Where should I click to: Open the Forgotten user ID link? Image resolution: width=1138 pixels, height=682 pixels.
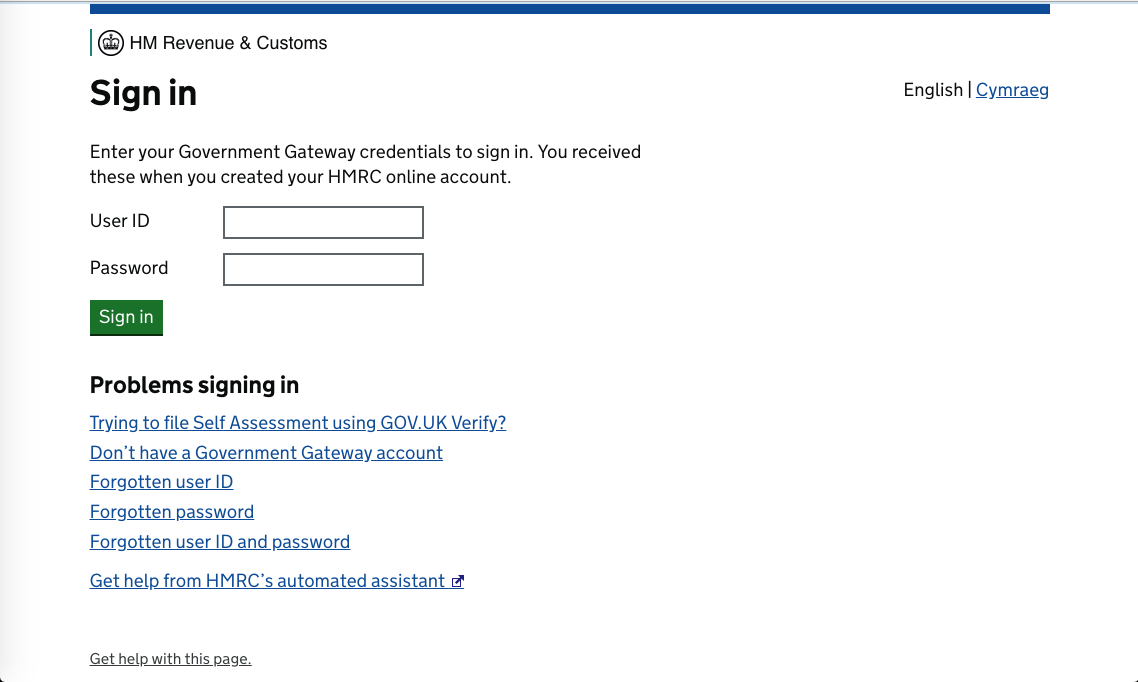(161, 481)
